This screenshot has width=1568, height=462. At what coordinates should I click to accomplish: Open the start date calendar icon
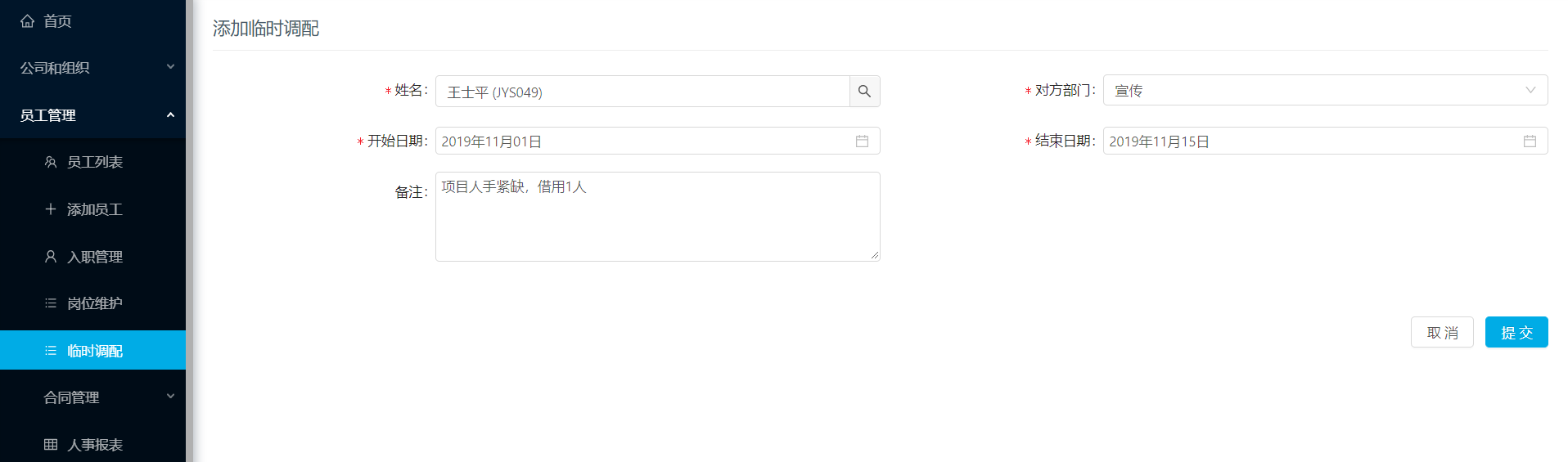(862, 141)
